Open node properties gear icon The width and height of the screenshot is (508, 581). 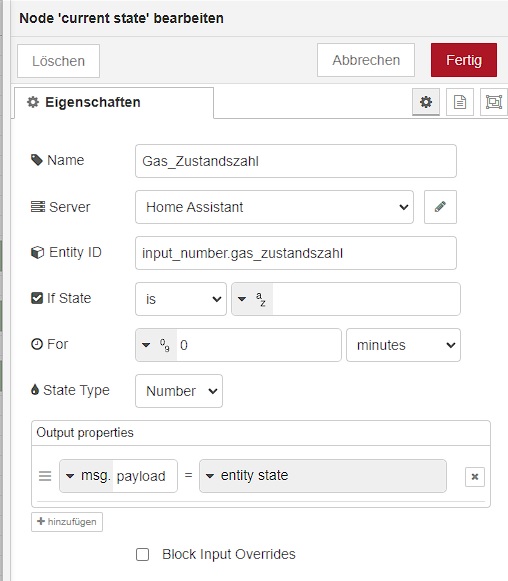point(426,102)
